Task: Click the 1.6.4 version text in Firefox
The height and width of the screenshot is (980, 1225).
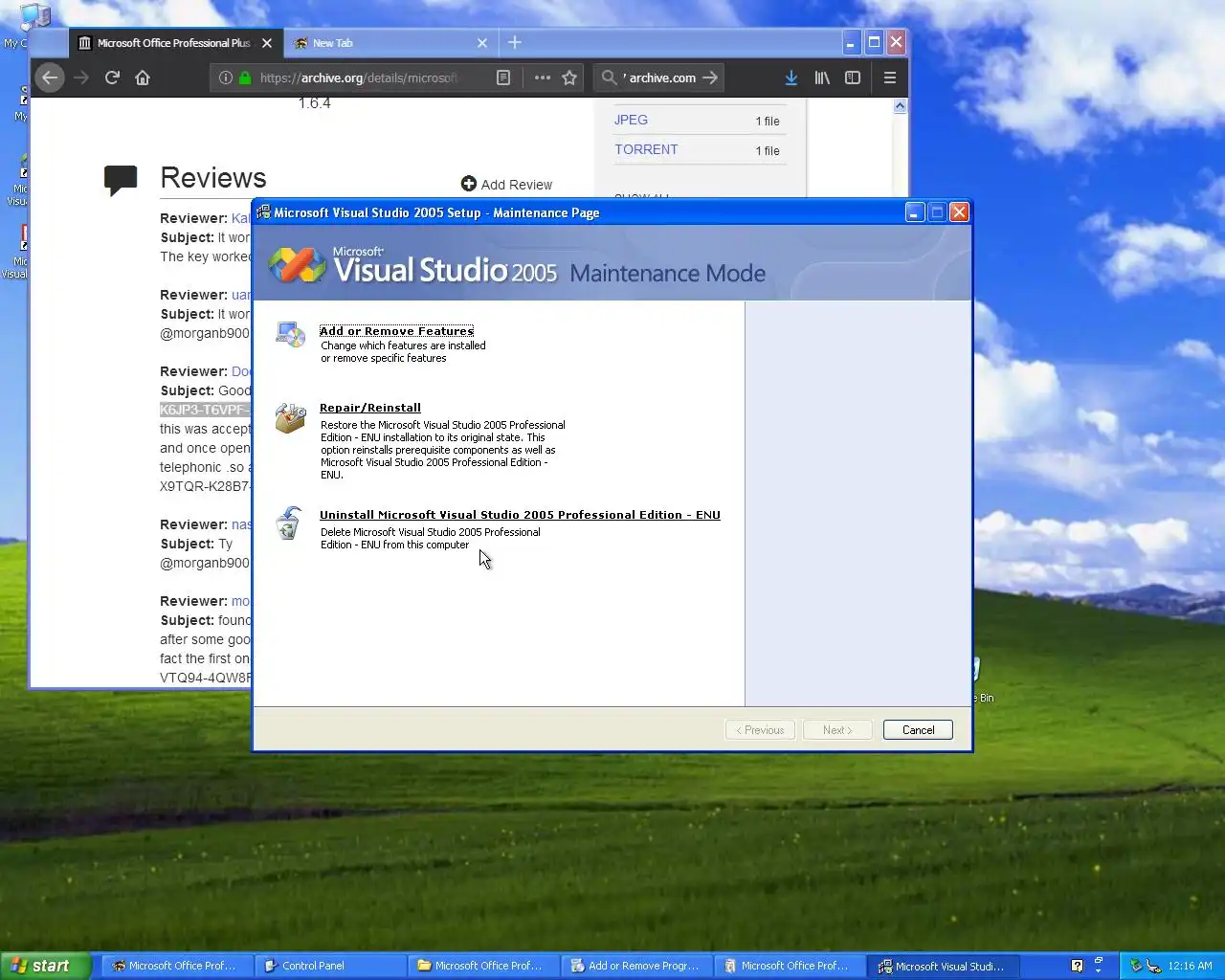Action: (314, 103)
